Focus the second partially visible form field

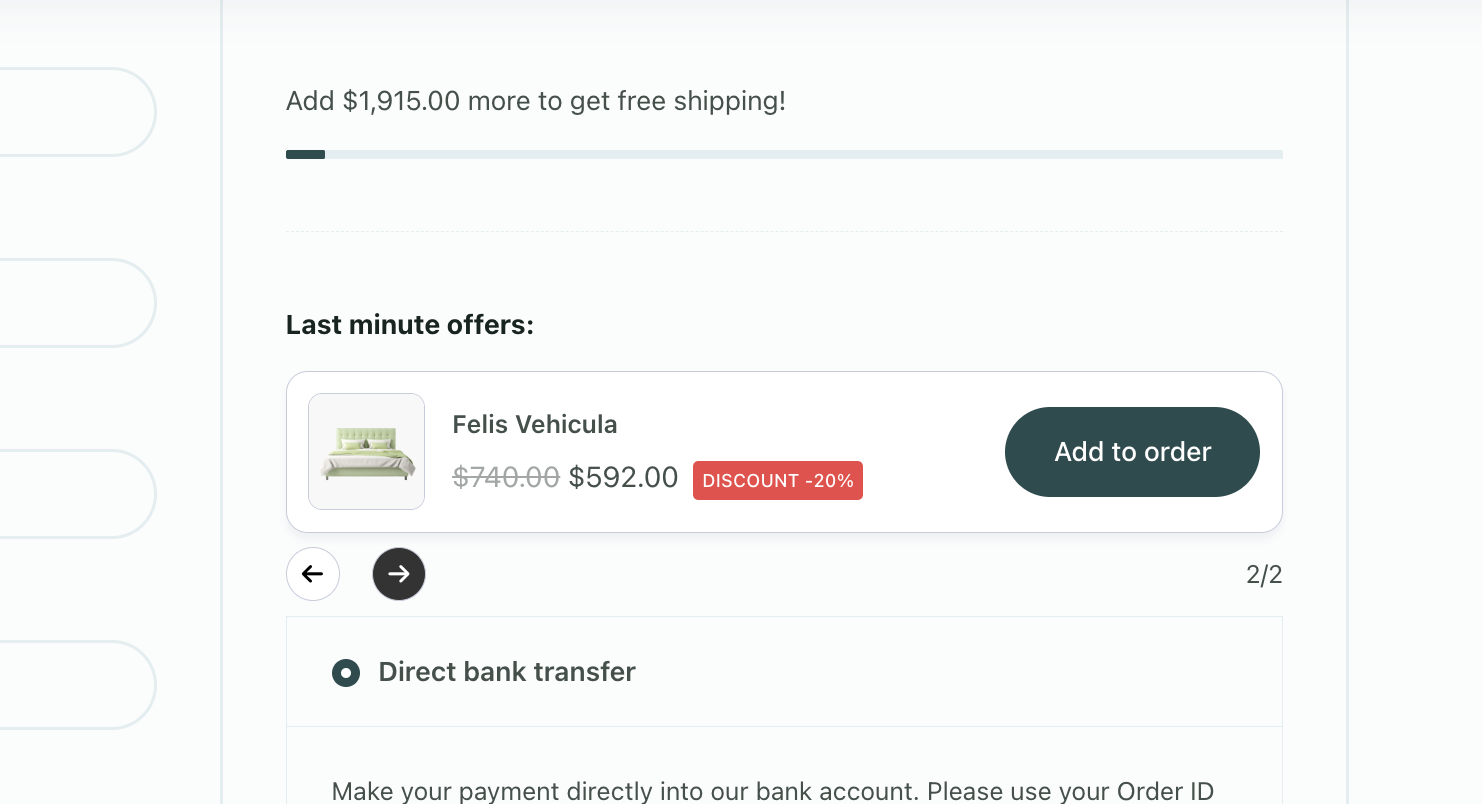pos(70,303)
